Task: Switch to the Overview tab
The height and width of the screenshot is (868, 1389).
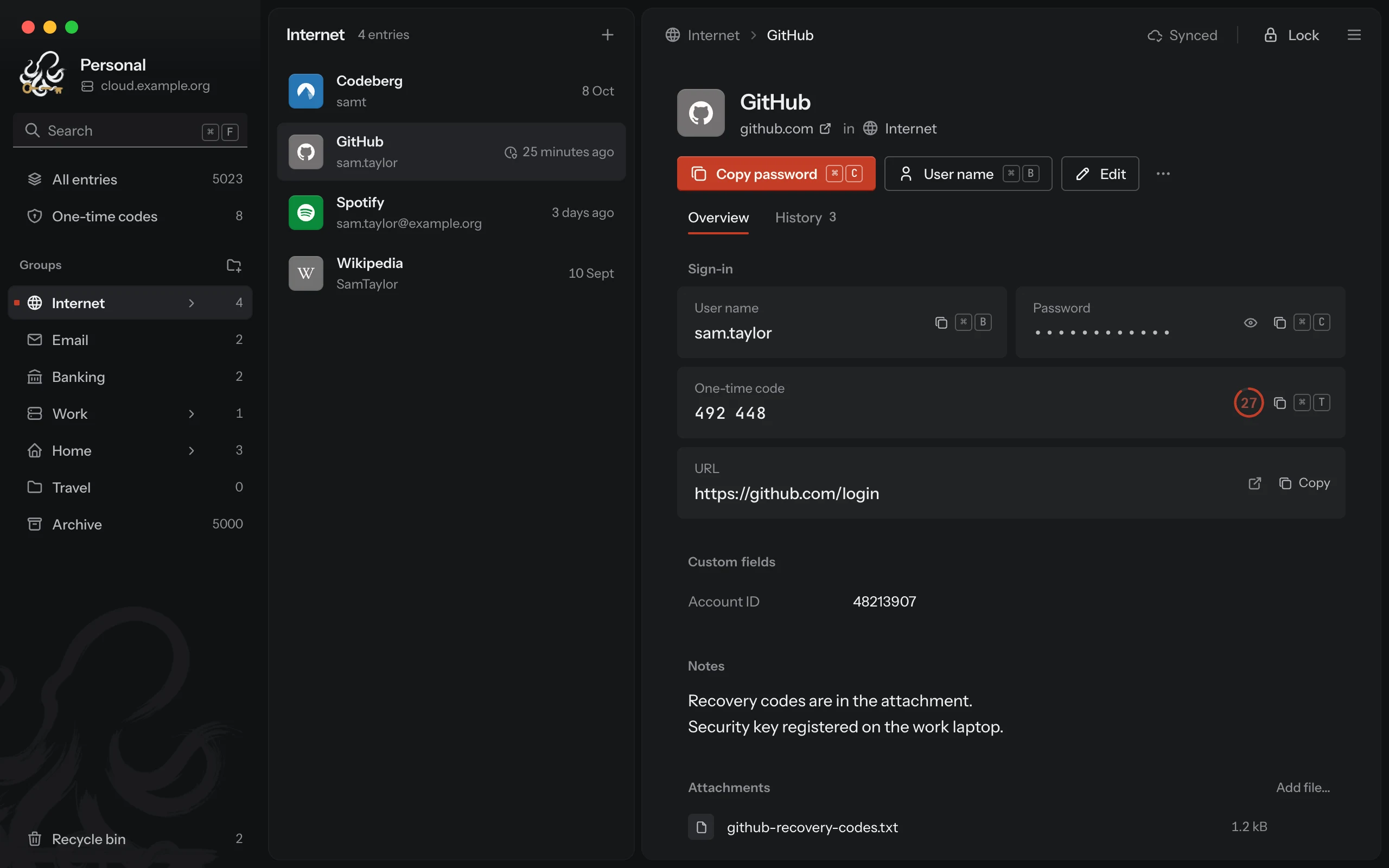Action: [718, 218]
